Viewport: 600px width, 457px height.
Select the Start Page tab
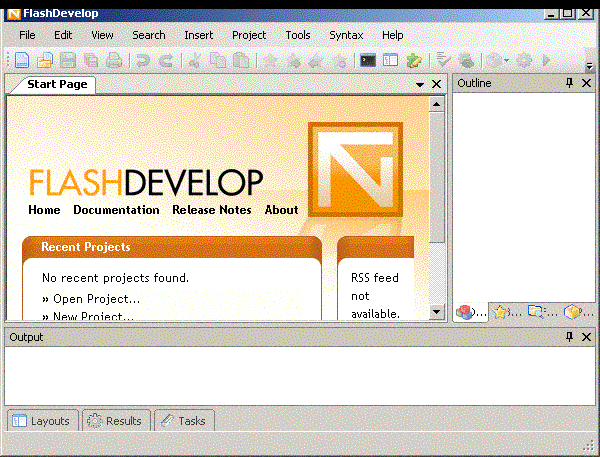coord(57,84)
